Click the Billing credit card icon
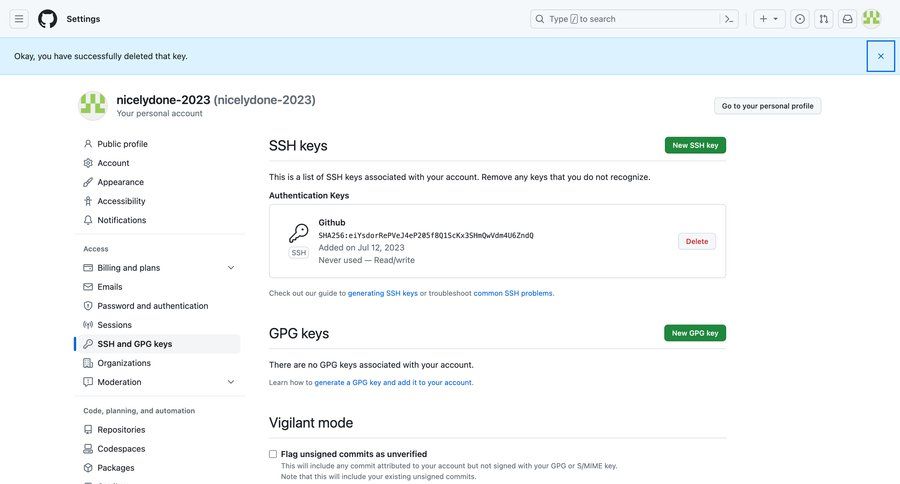This screenshot has height=484, width=900. tap(88, 268)
